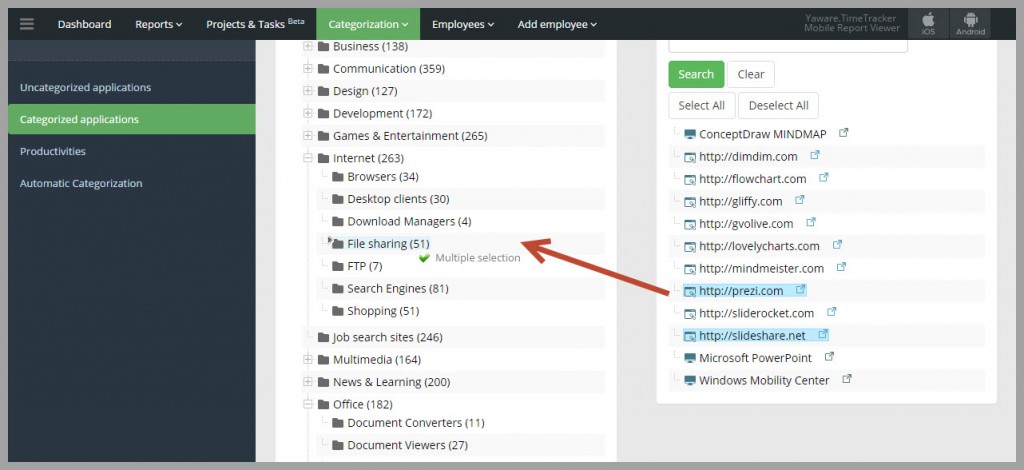Screen dimensions: 1024x470
Task: Open external link icon beside http://prezi.com
Action: coord(801,289)
